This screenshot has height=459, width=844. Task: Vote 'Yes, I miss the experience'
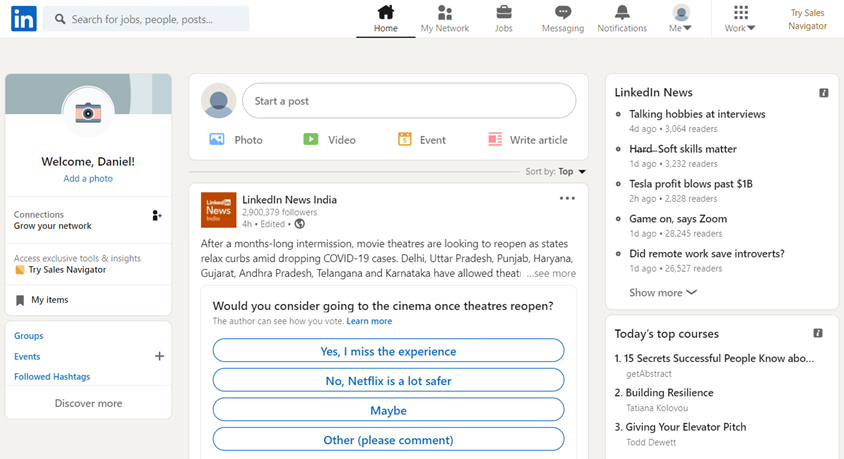[x=388, y=351]
